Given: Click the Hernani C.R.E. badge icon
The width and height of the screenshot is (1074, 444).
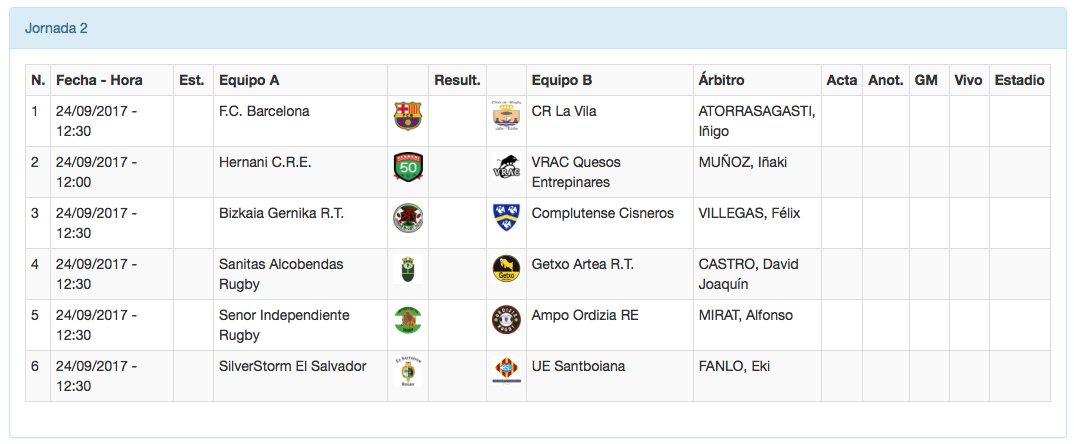Looking at the screenshot, I should 408,167.
